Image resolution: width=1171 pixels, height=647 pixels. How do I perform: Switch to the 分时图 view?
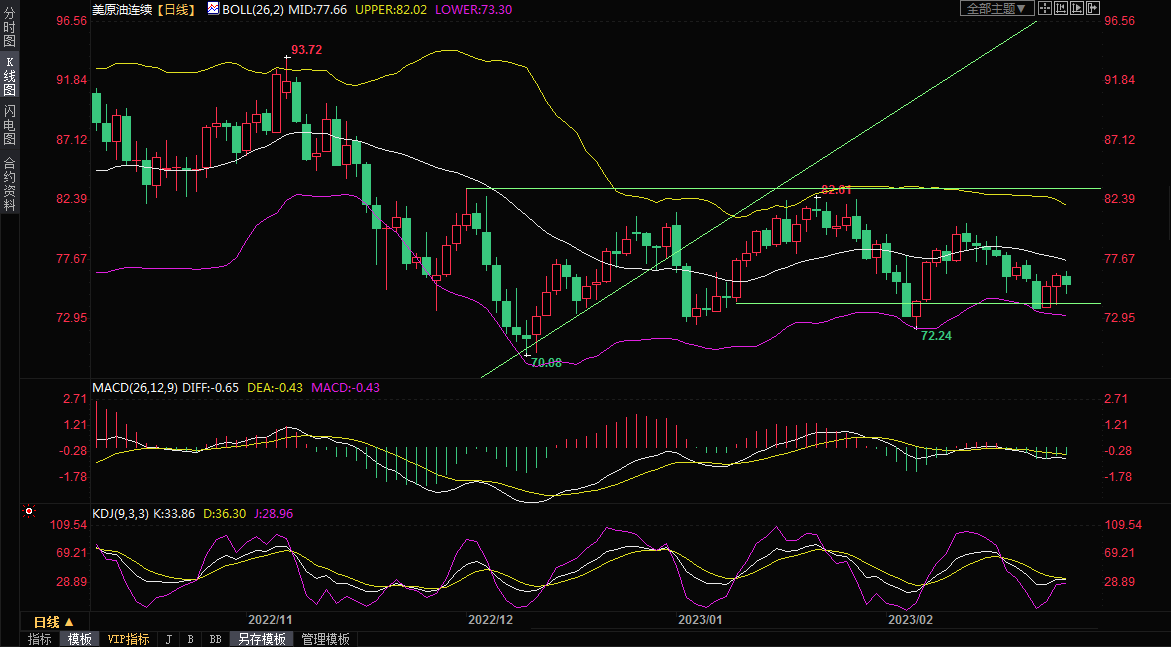(9, 28)
